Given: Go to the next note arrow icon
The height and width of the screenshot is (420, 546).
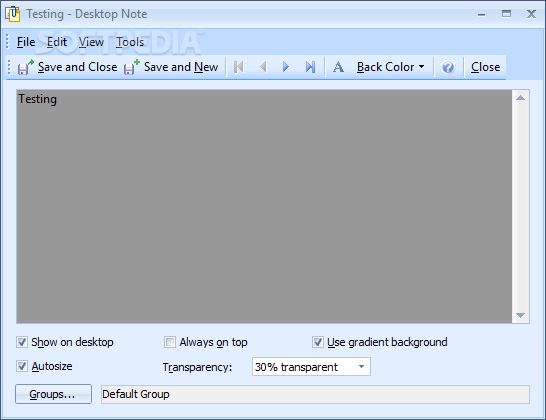Looking at the screenshot, I should click(286, 67).
